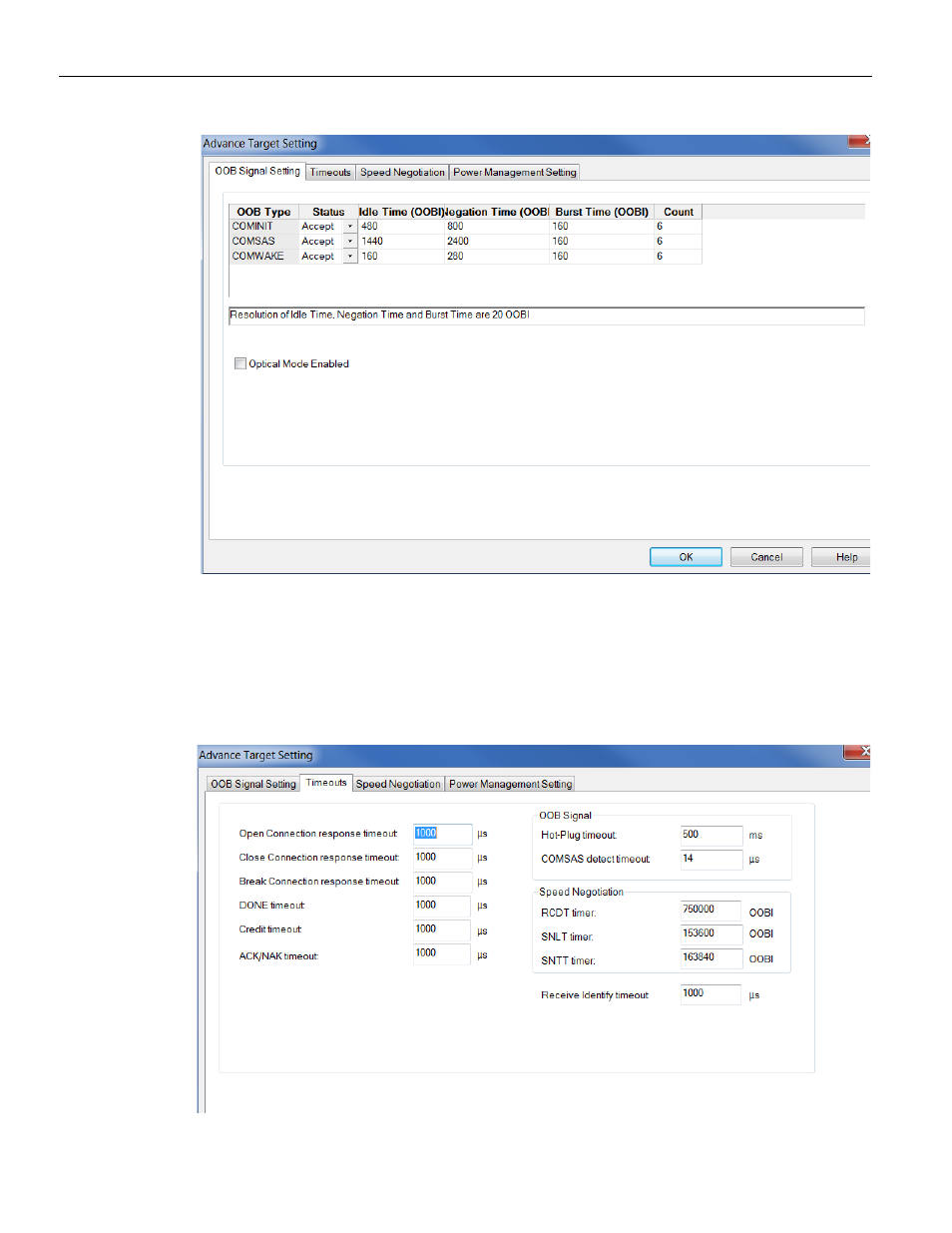
Task: Open Power Management Setting tab in lower dialog
Action: coord(510,785)
